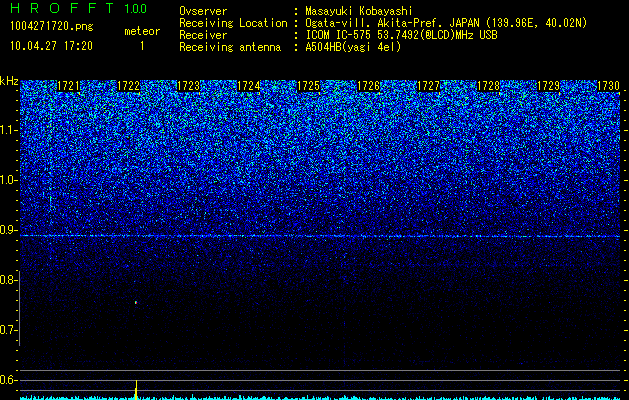
Task: Click the meteor count value 1
Action: [142, 46]
